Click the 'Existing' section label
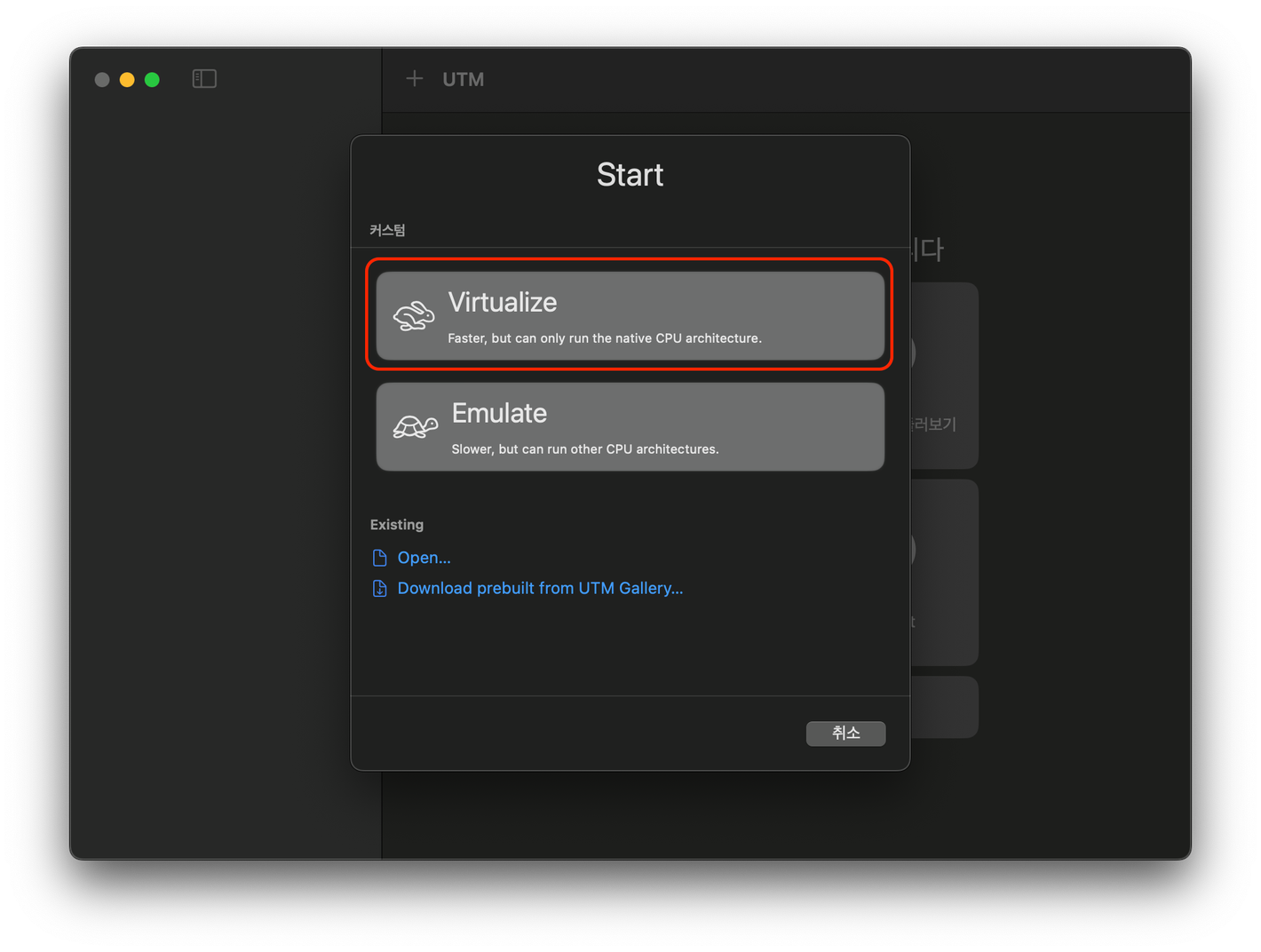This screenshot has width=1261, height=952. tap(397, 525)
